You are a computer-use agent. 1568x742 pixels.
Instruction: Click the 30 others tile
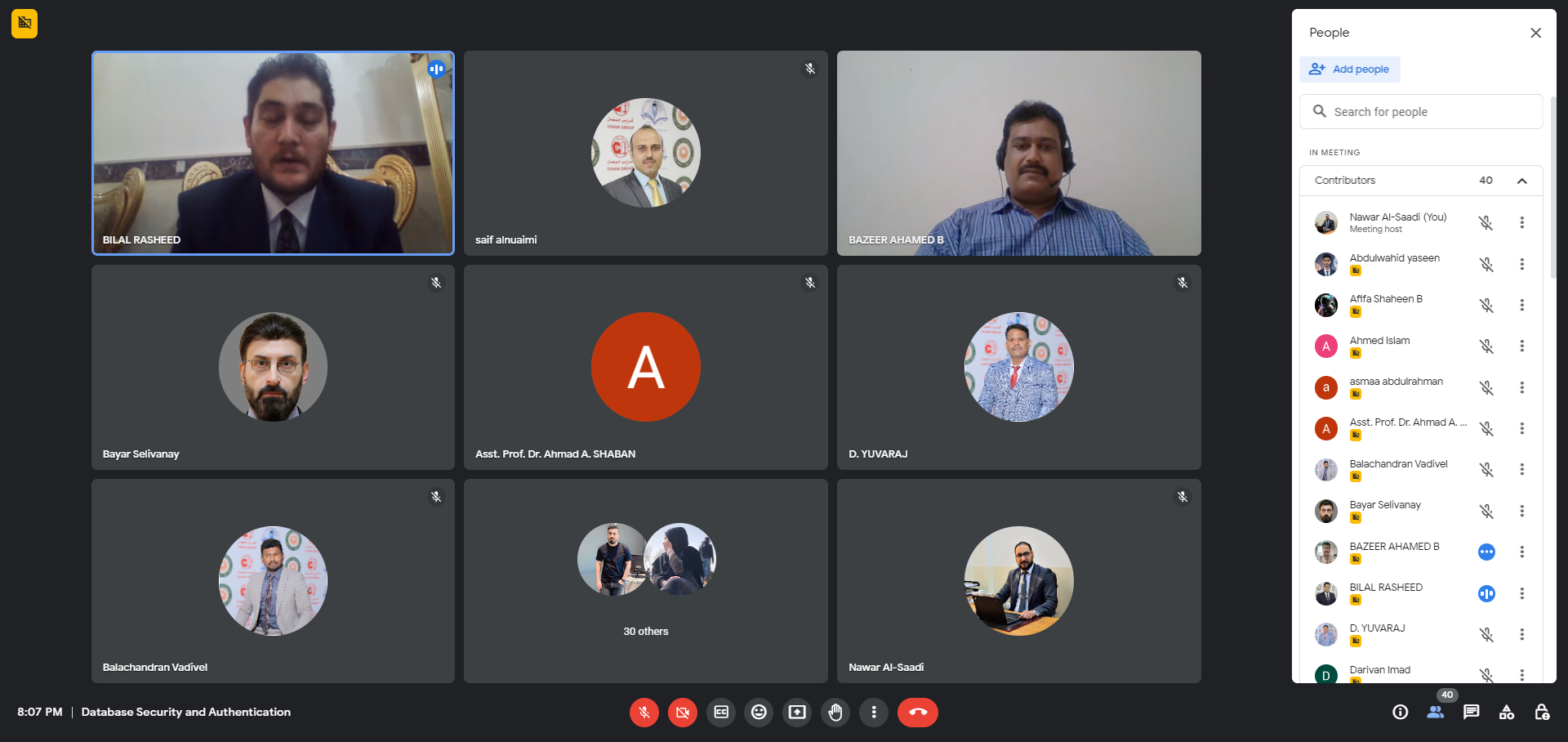coord(645,581)
